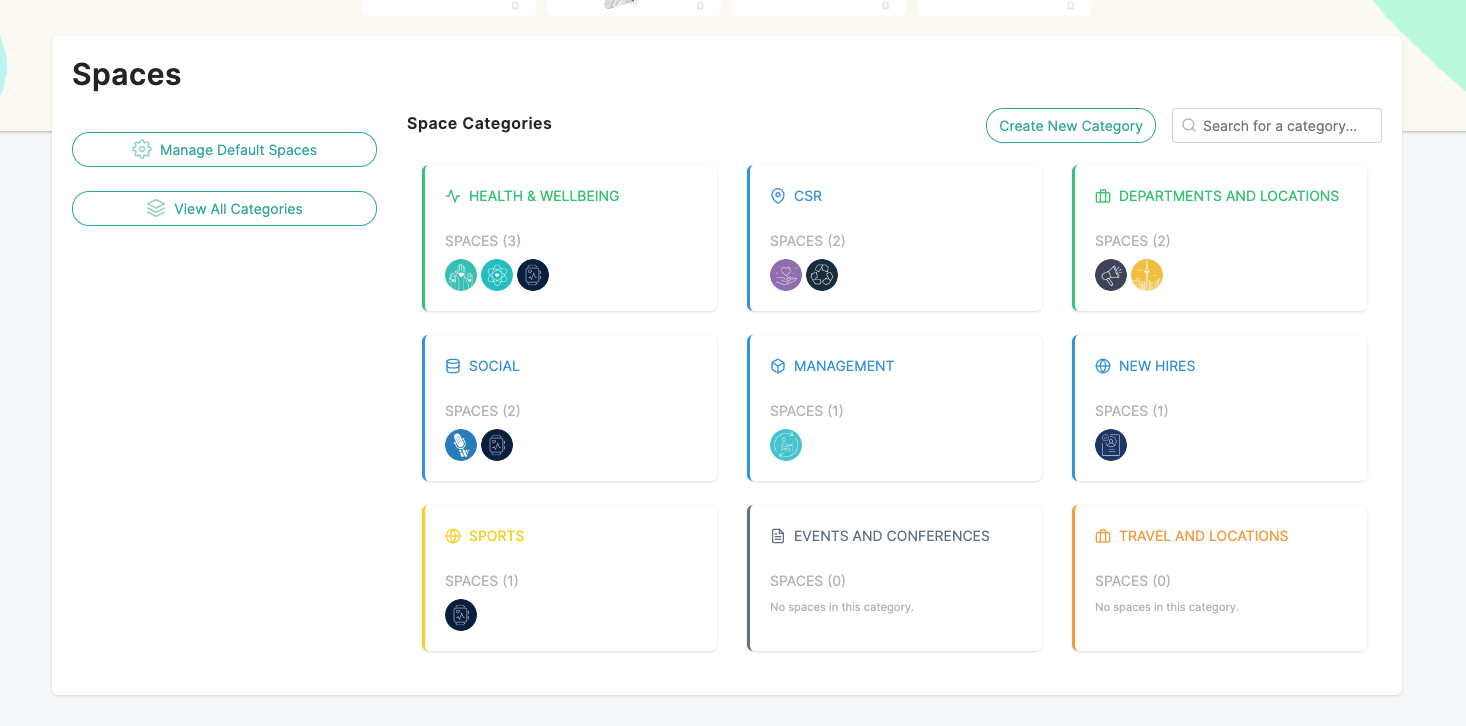The height and width of the screenshot is (726, 1466).
Task: Open the employee profile space icon under New Hires
Action: (1110, 445)
